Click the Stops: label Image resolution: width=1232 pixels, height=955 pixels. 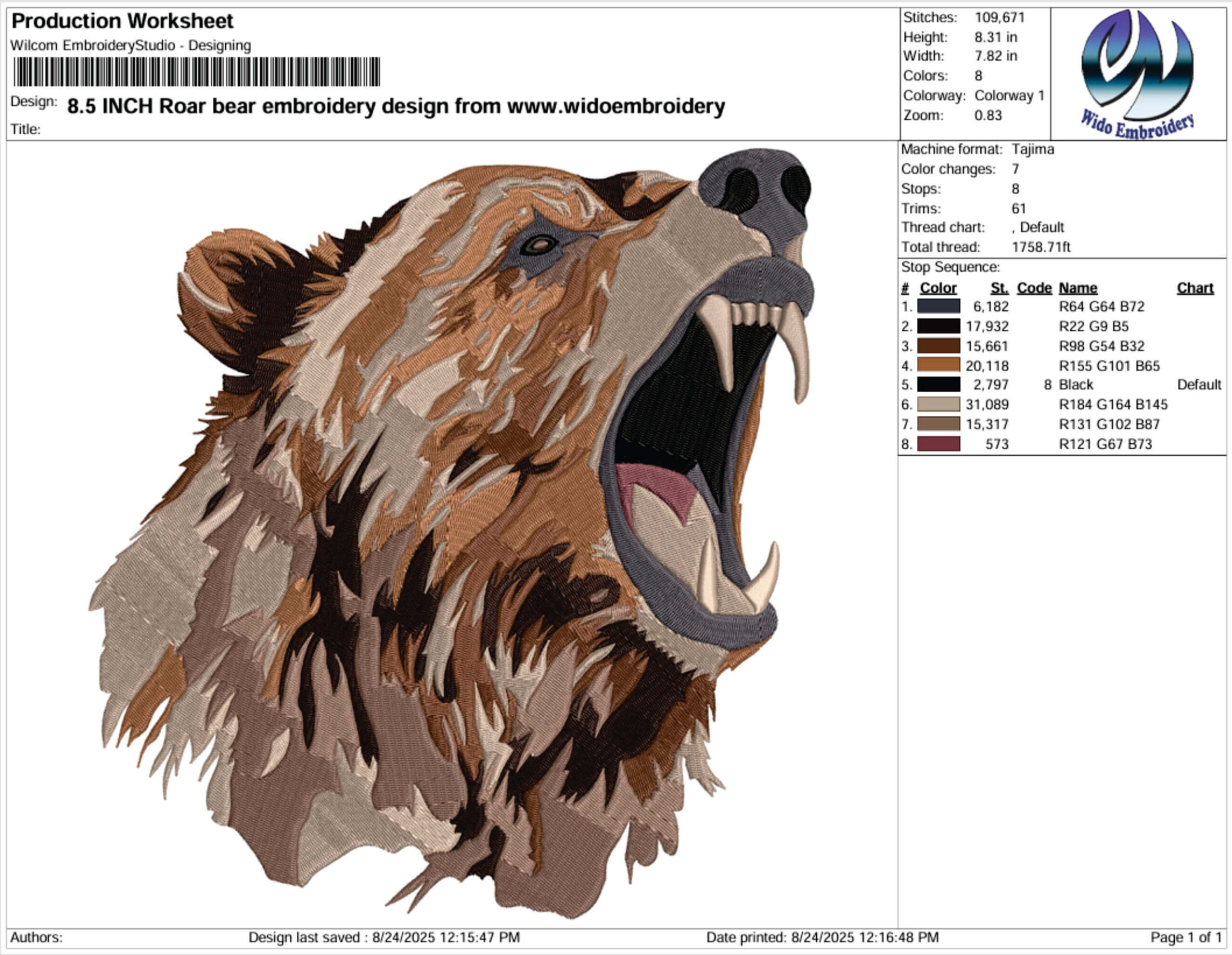click(x=921, y=189)
